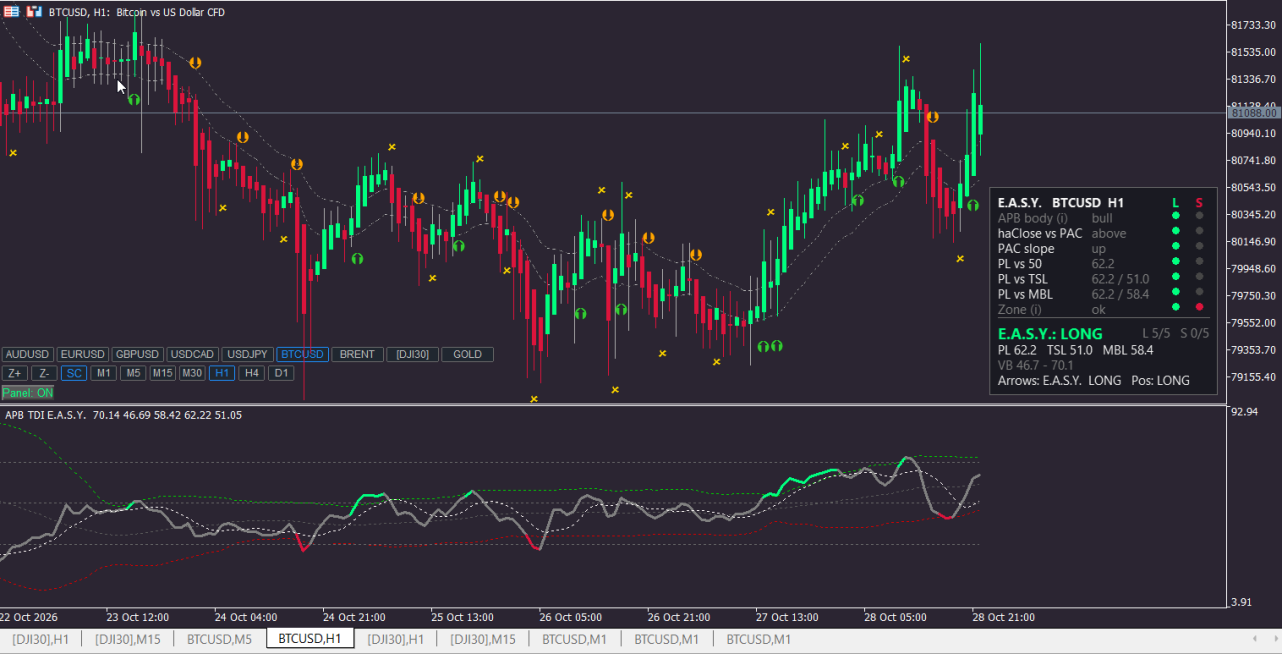Change timeframe to H4
The width and height of the screenshot is (1282, 654).
251,373
